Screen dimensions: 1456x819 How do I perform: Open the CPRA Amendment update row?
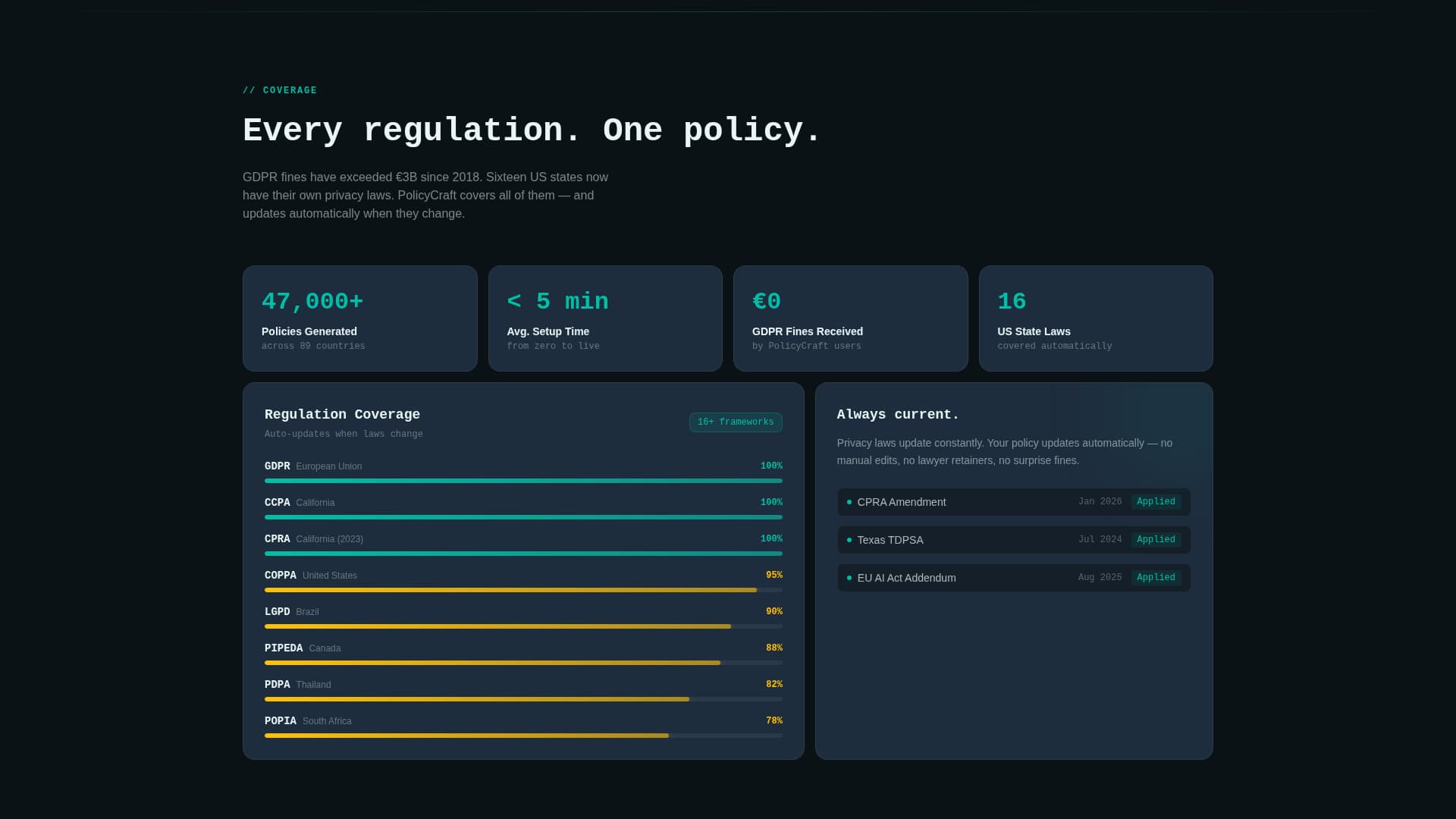pos(1014,502)
